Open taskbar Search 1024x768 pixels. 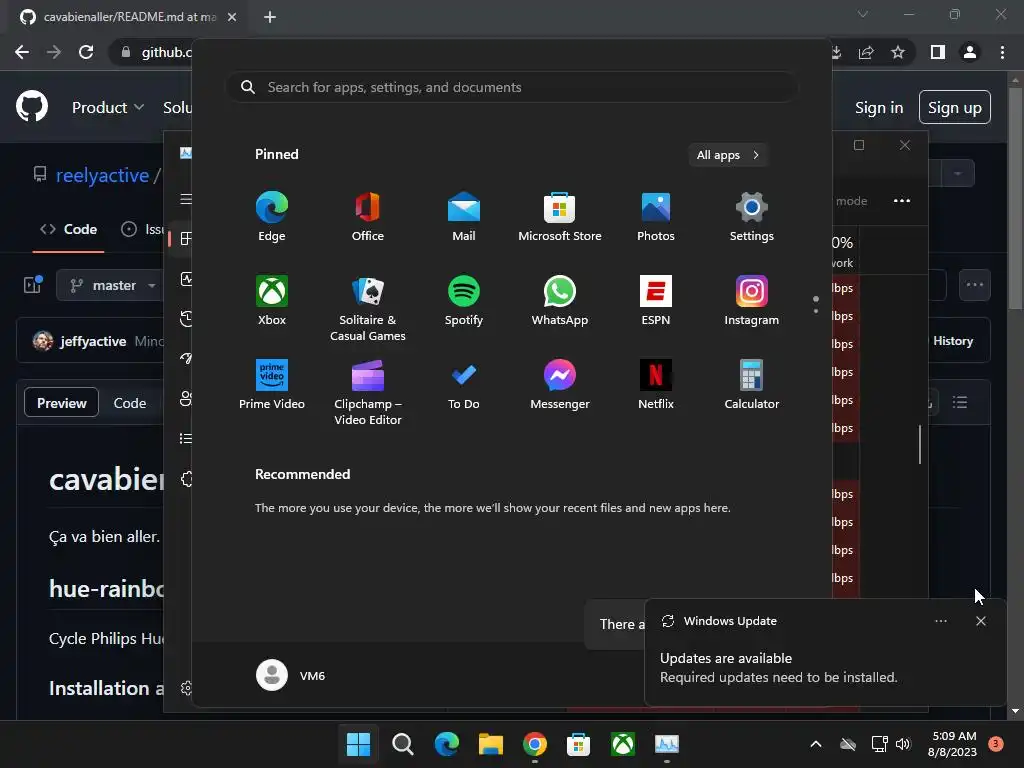click(x=402, y=744)
